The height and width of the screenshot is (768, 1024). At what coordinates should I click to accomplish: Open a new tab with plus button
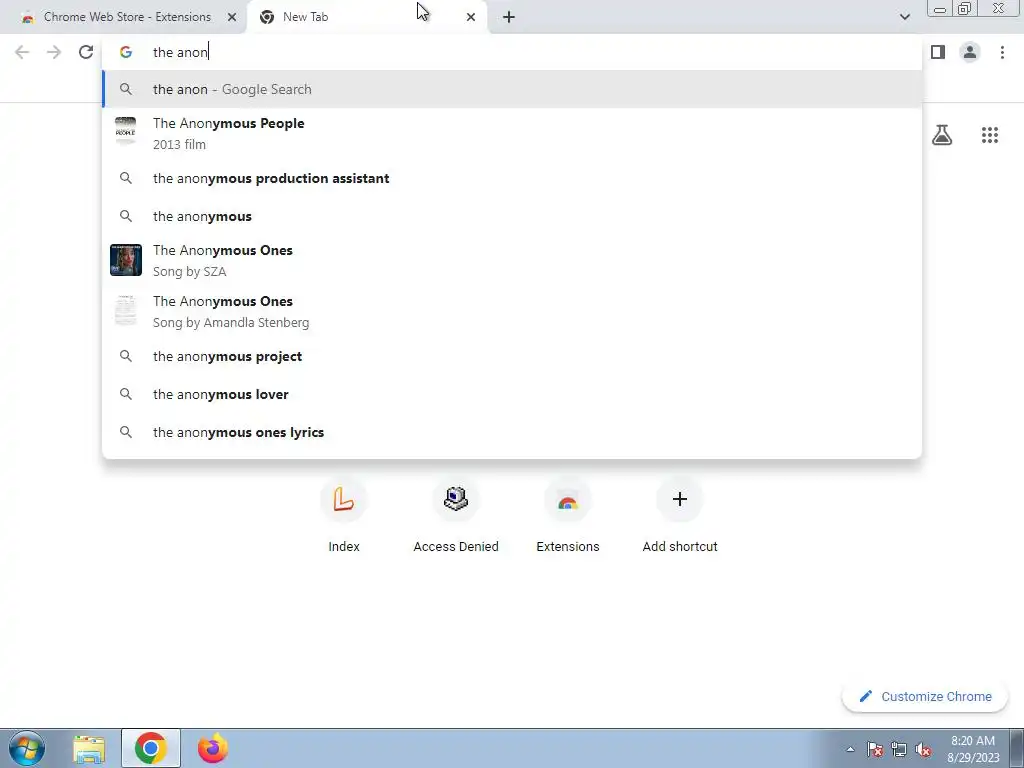[x=509, y=17]
